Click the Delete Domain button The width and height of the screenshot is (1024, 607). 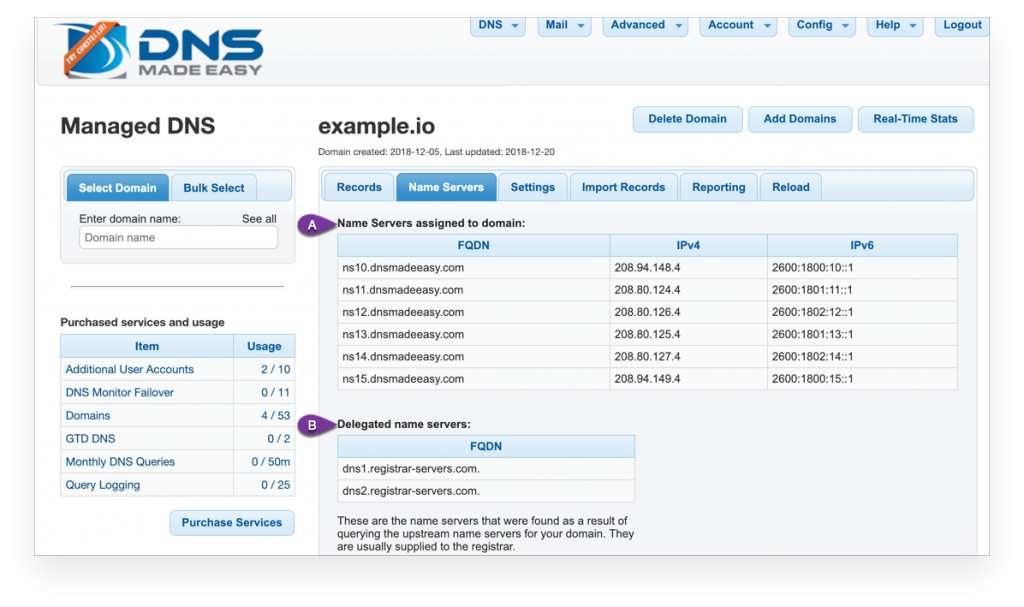click(687, 119)
